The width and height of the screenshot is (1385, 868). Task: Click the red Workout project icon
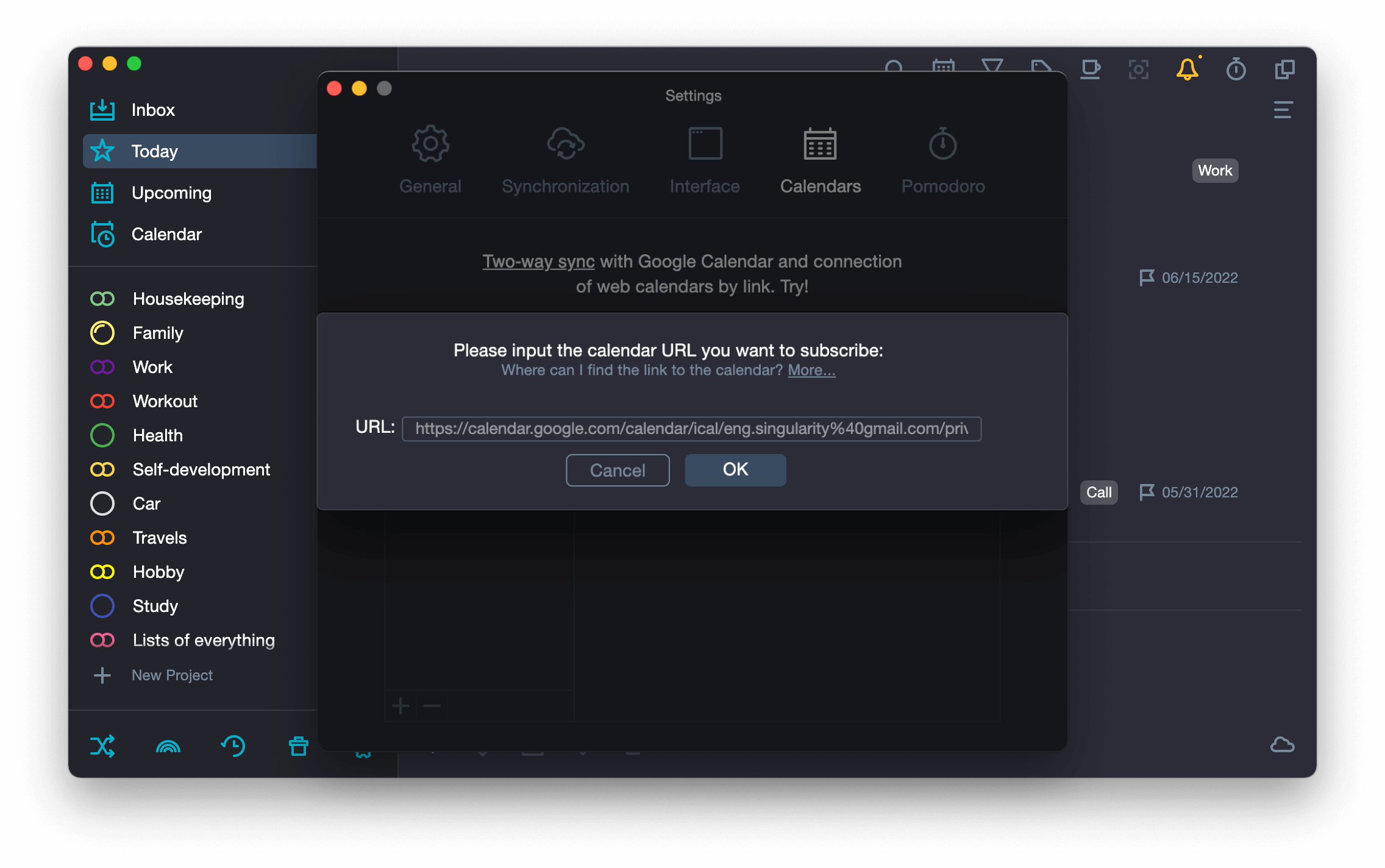click(102, 401)
